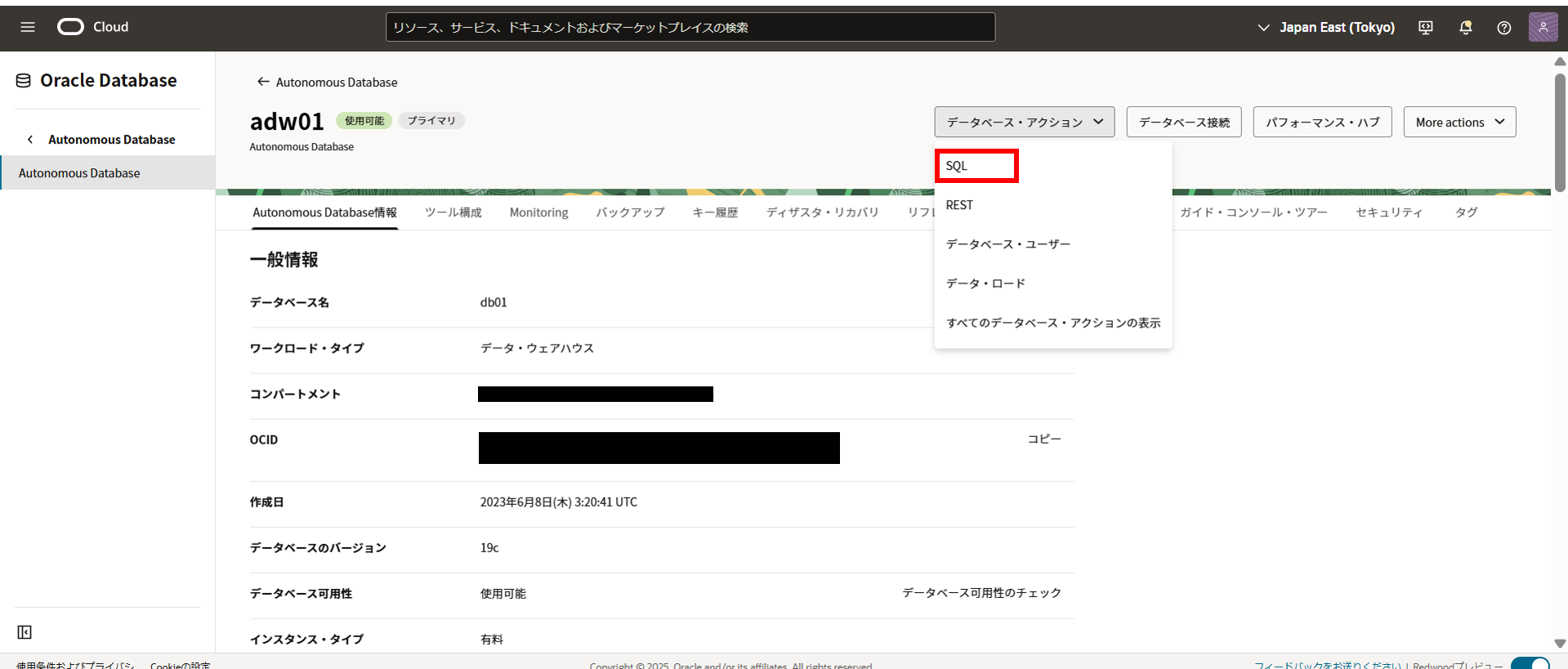Collapse the データベース・アクション dropdown
Viewport: 1568px width, 669px height.
pos(1025,122)
